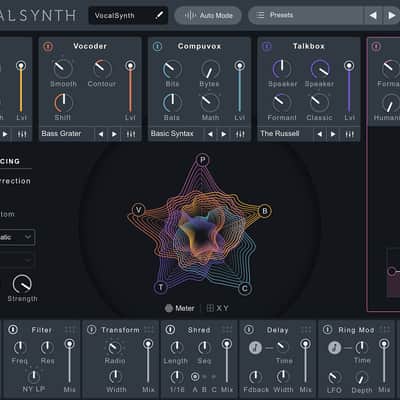The image size is (400, 400).
Task: Toggle the Ring Mod effect power button
Action: 327,329
